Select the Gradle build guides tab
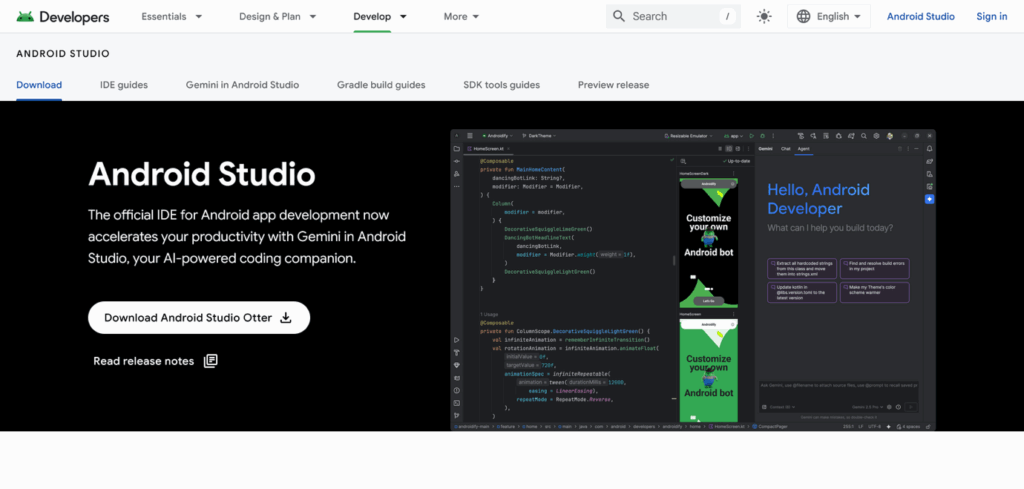The image size is (1024, 489). (381, 85)
